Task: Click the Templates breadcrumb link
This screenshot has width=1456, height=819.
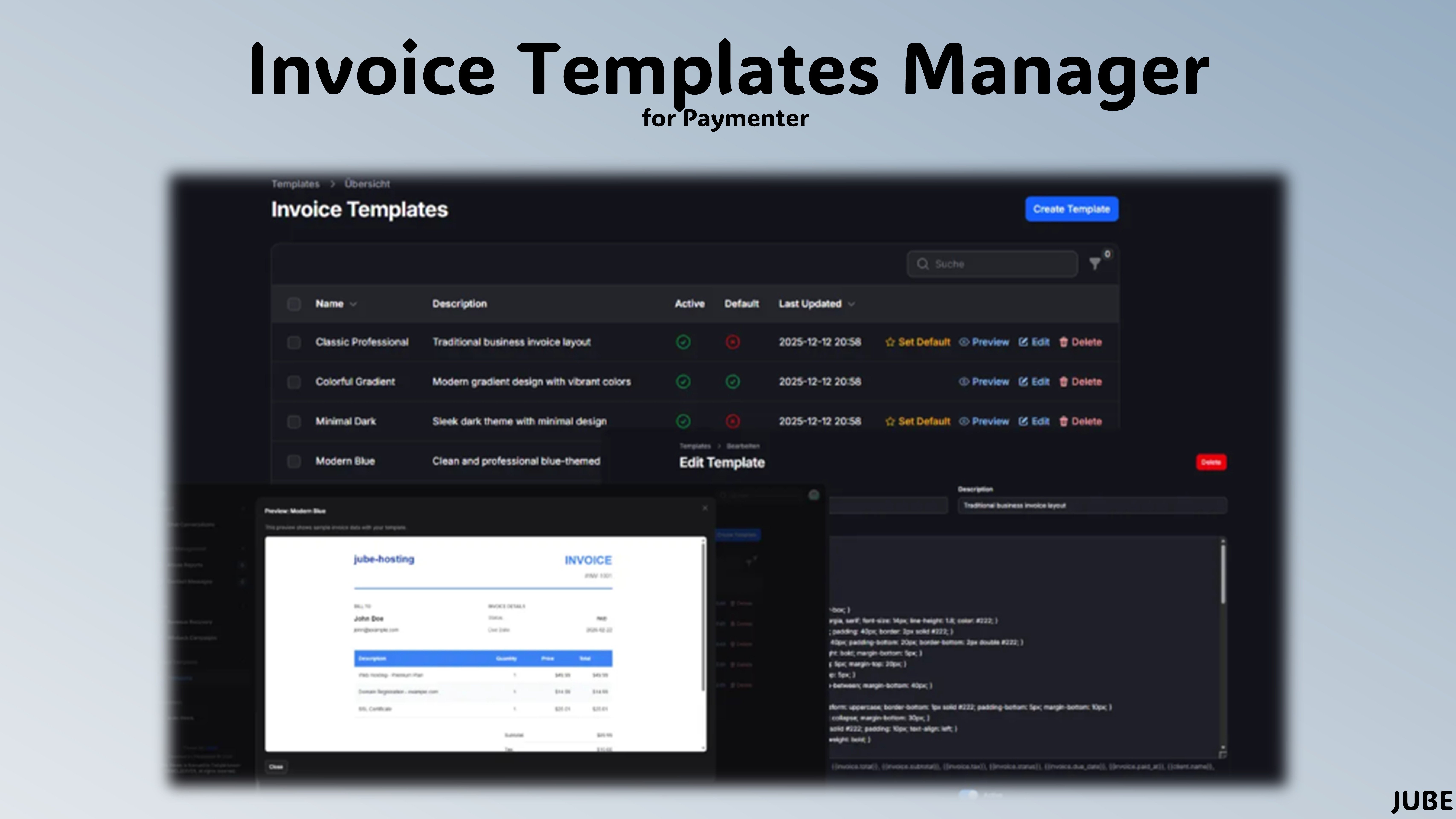Action: point(296,184)
